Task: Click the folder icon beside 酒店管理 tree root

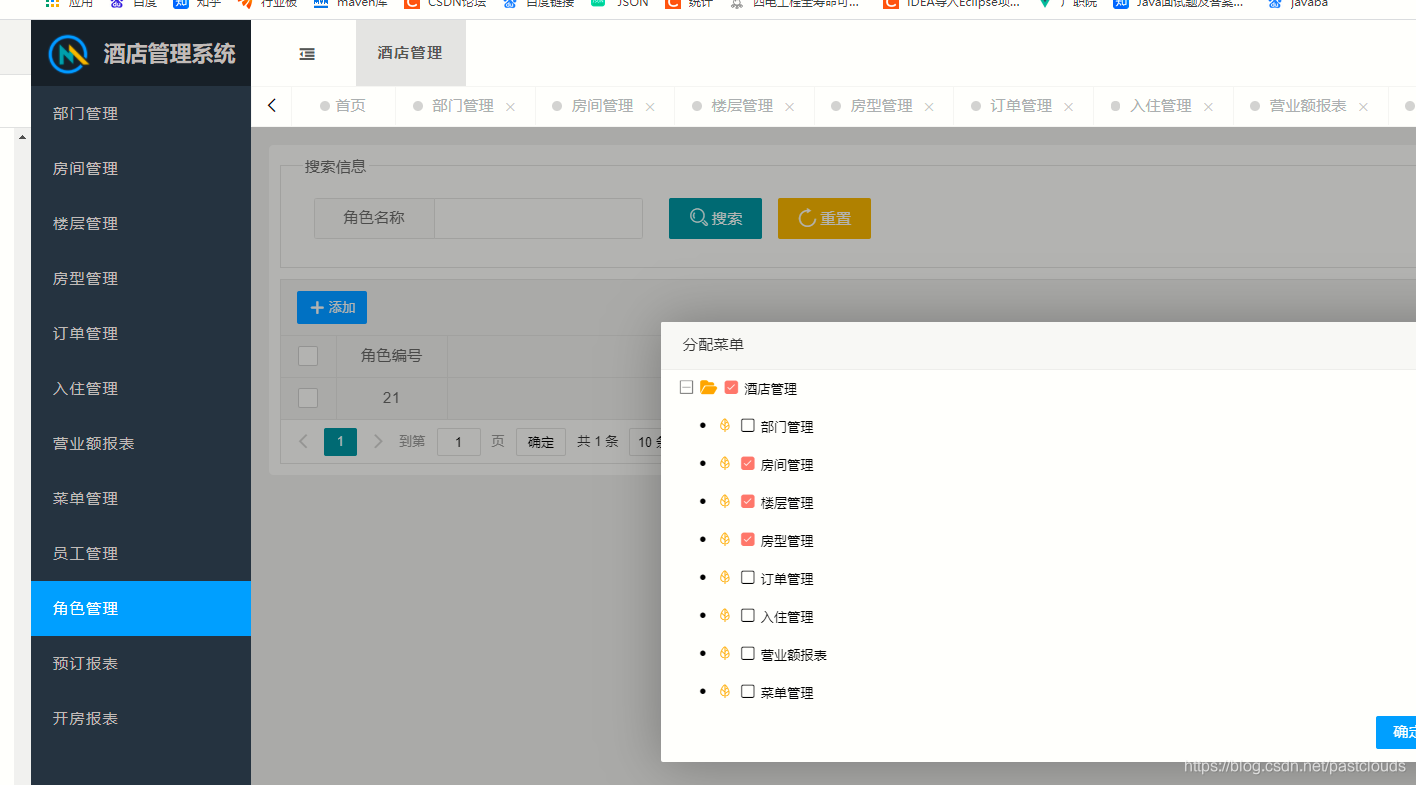Action: pyautogui.click(x=708, y=387)
